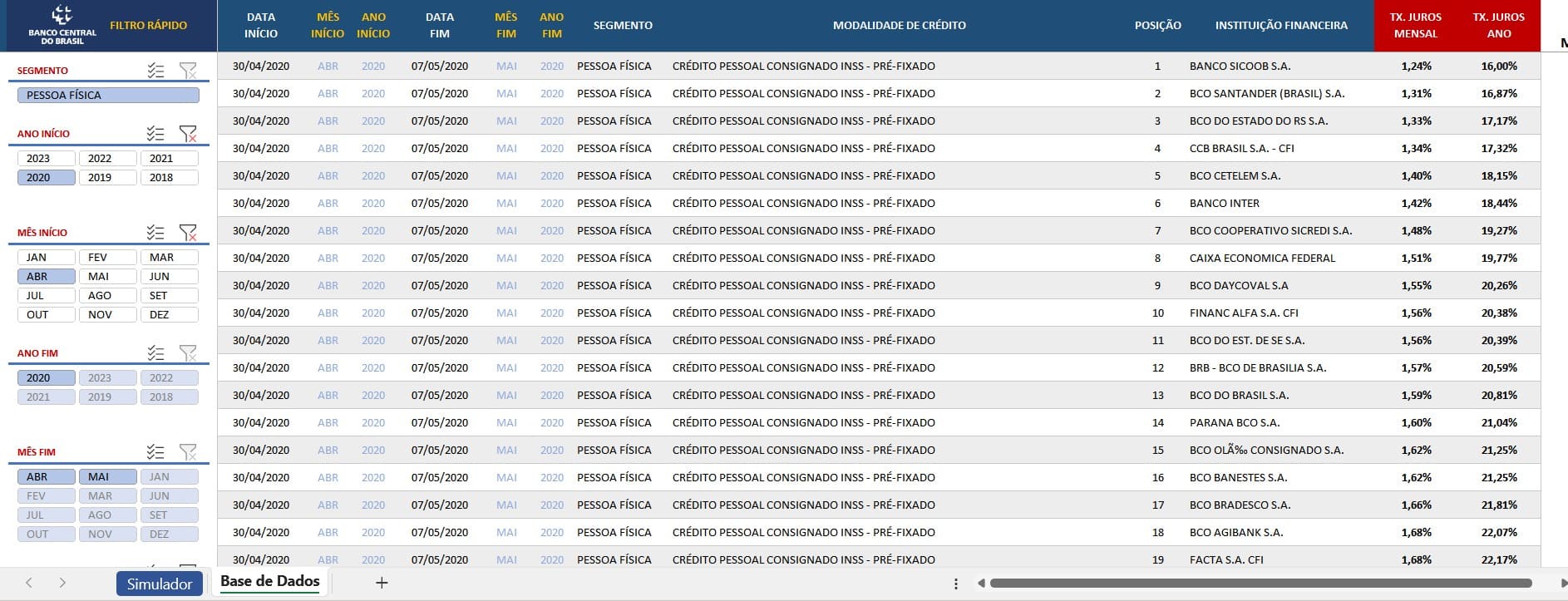This screenshot has width=1568, height=601.
Task: Select 2021 in the ANO INÍCIO slicer
Action: (170, 158)
